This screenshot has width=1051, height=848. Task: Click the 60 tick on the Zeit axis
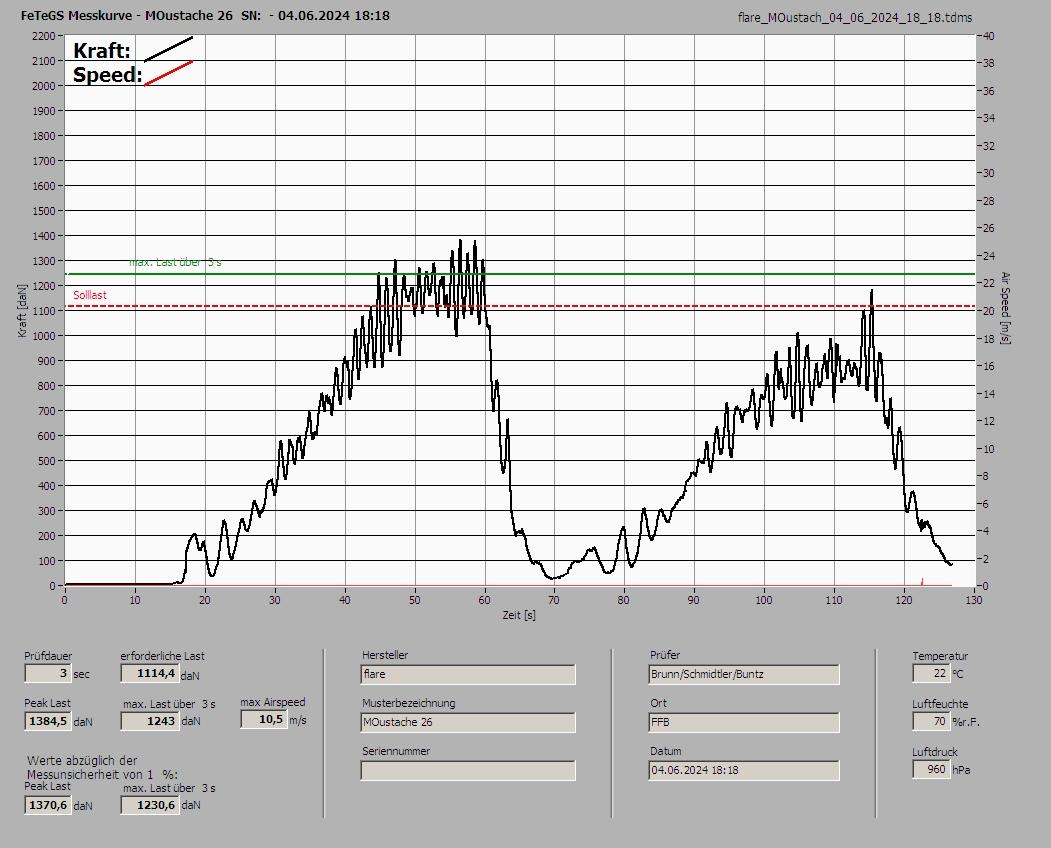(484, 600)
